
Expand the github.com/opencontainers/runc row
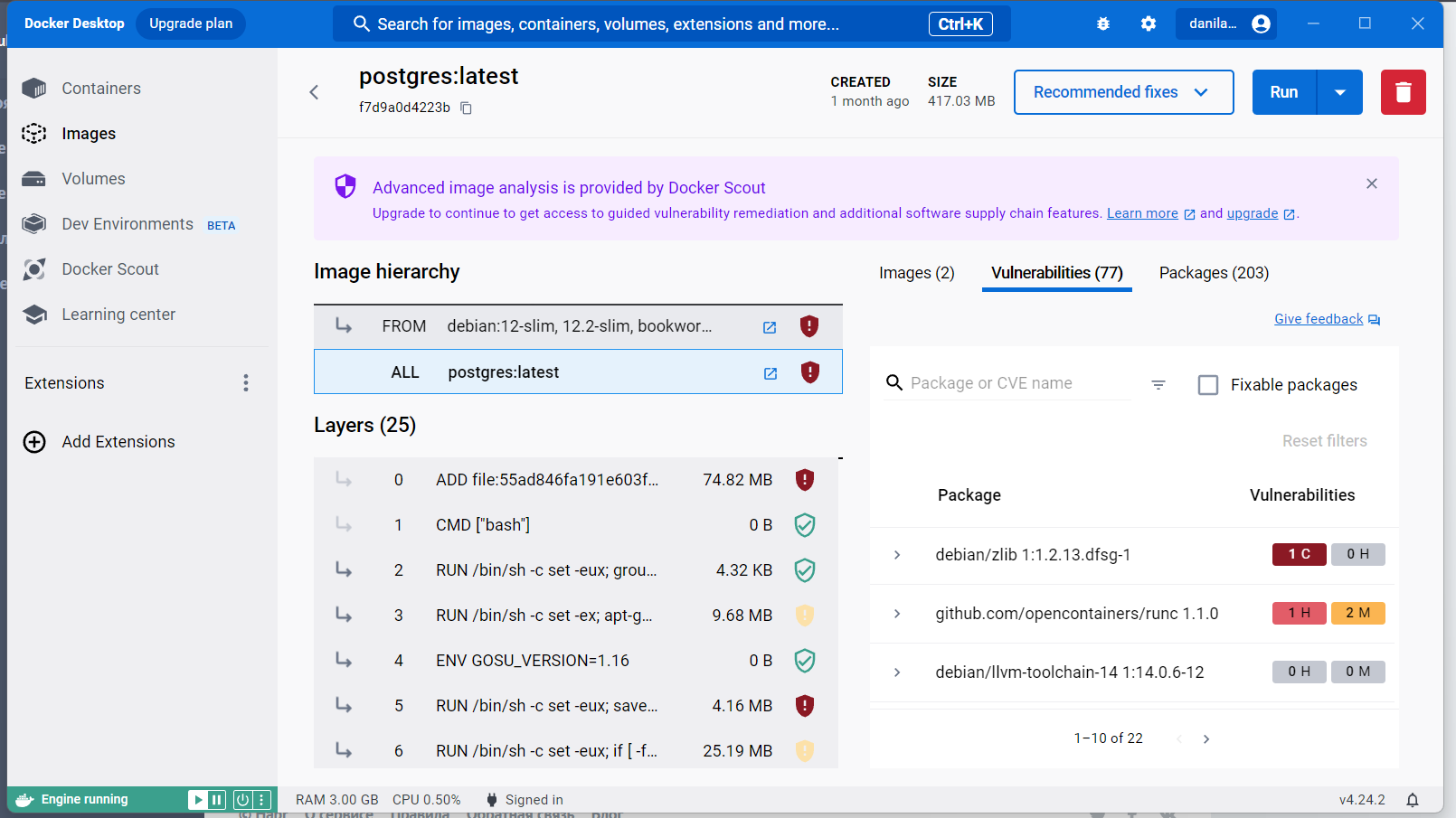tap(897, 614)
